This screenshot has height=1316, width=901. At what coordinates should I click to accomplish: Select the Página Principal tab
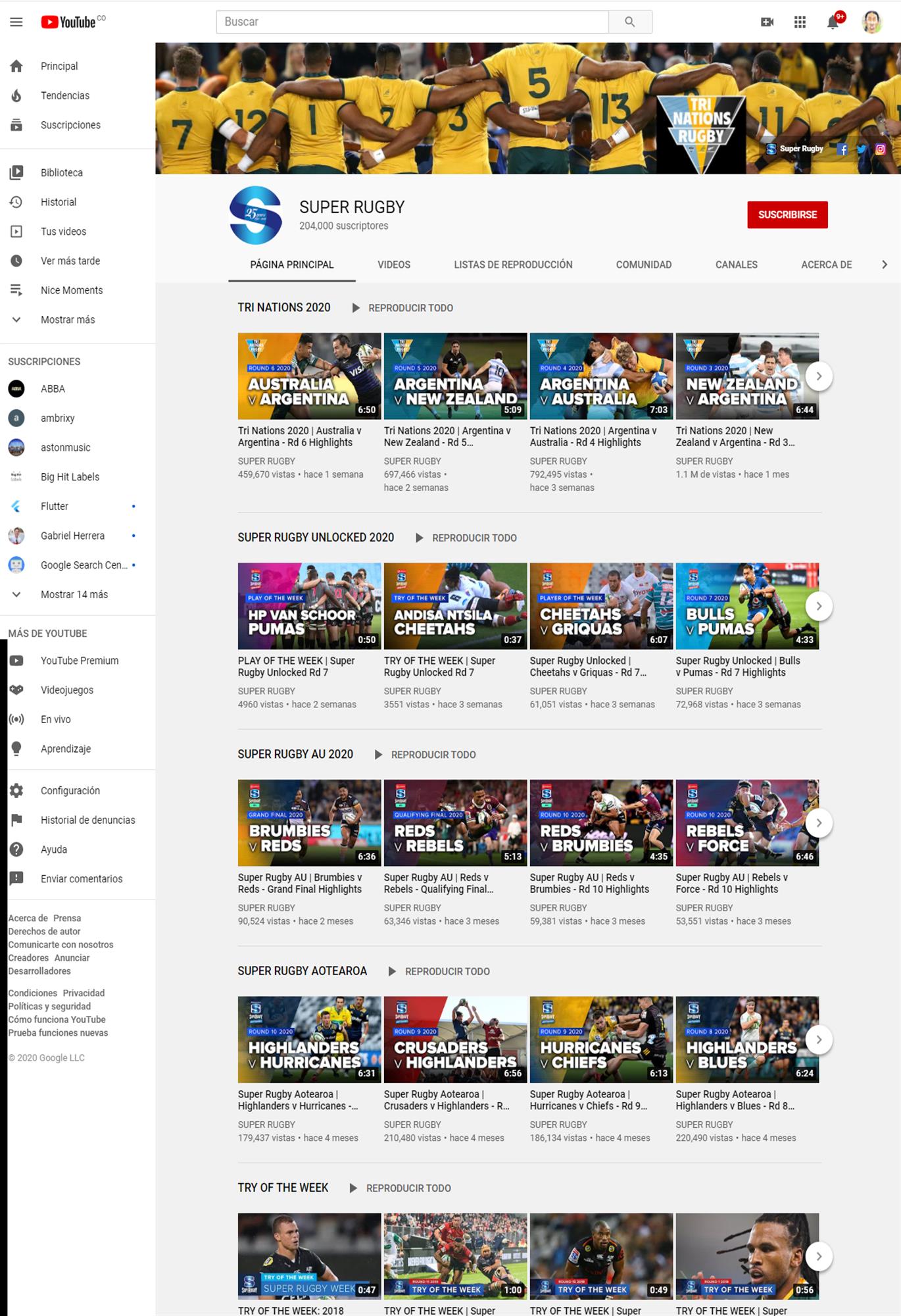point(292,265)
